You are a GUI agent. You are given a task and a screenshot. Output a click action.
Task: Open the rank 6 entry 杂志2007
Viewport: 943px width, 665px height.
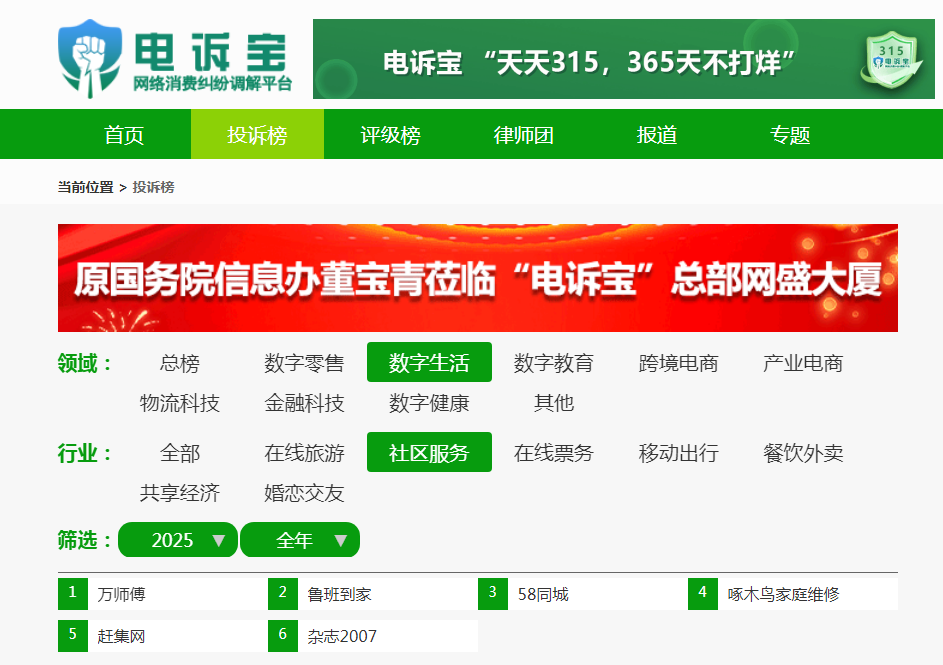coord(373,636)
